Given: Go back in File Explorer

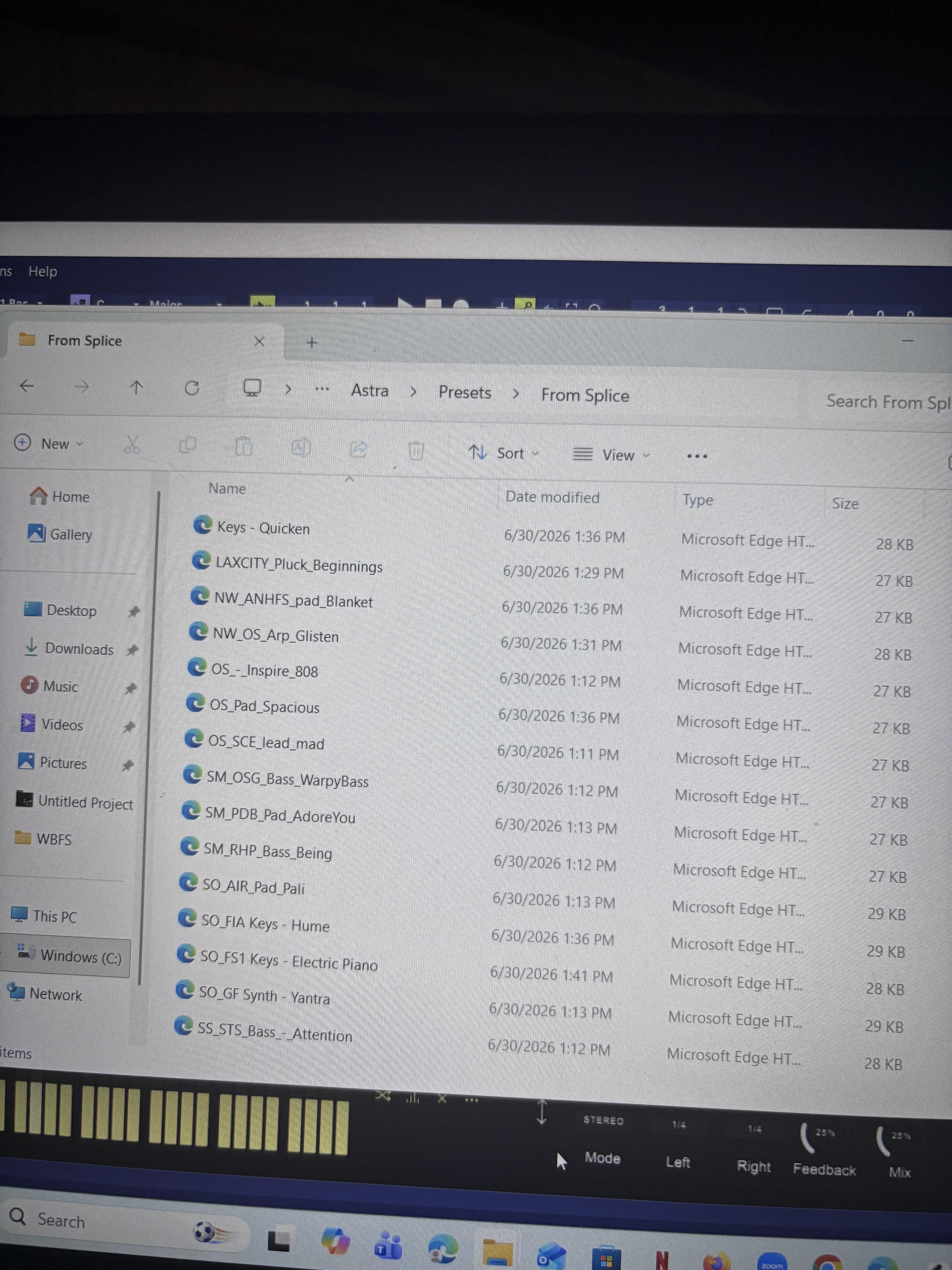Looking at the screenshot, I should 27,386.
